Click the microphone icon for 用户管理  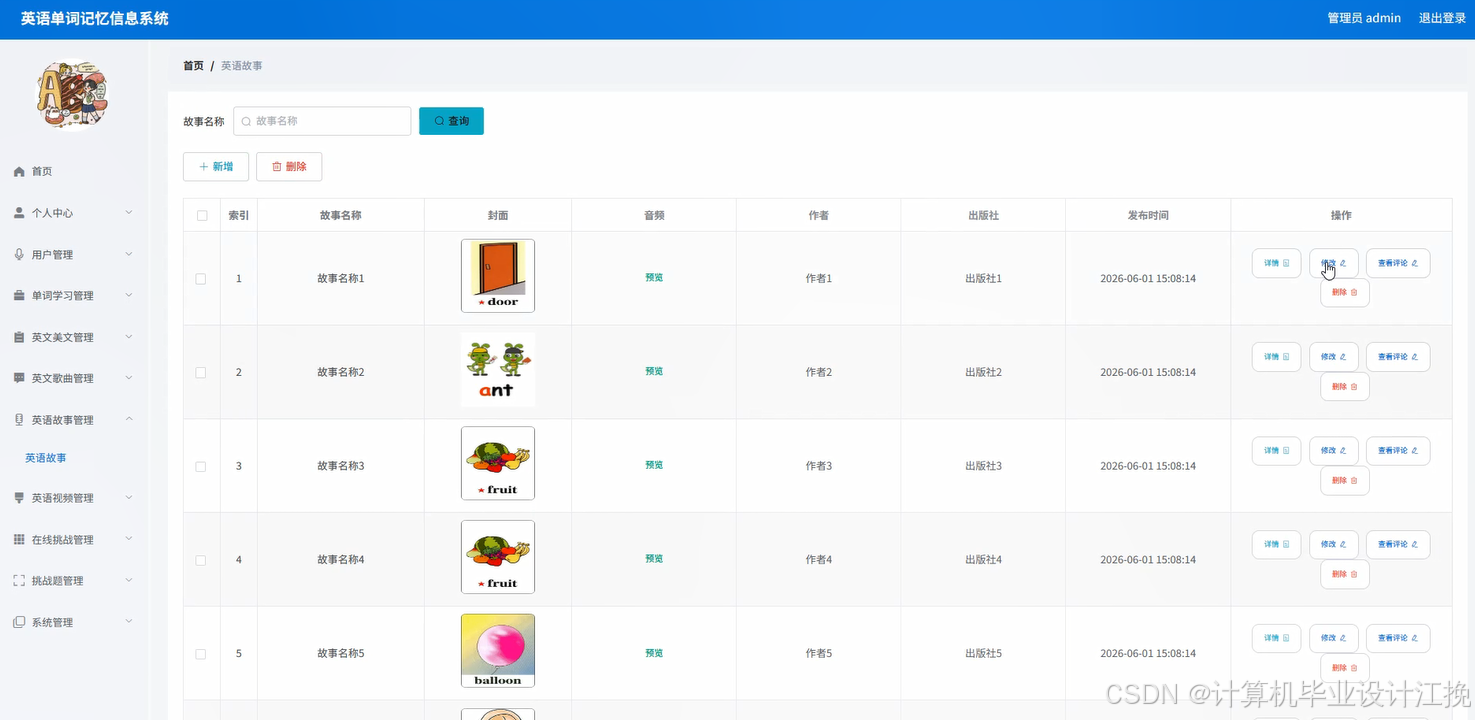[x=19, y=254]
